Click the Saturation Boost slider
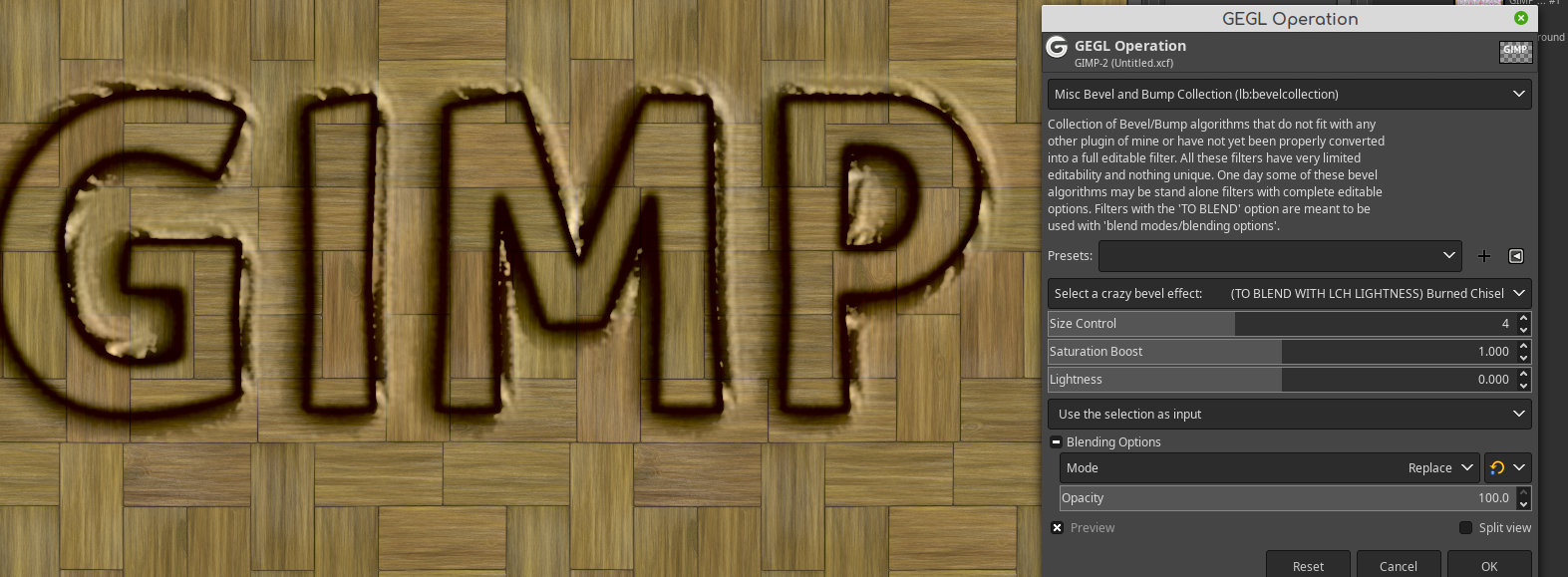The height and width of the screenshot is (577, 1568). tap(1281, 352)
